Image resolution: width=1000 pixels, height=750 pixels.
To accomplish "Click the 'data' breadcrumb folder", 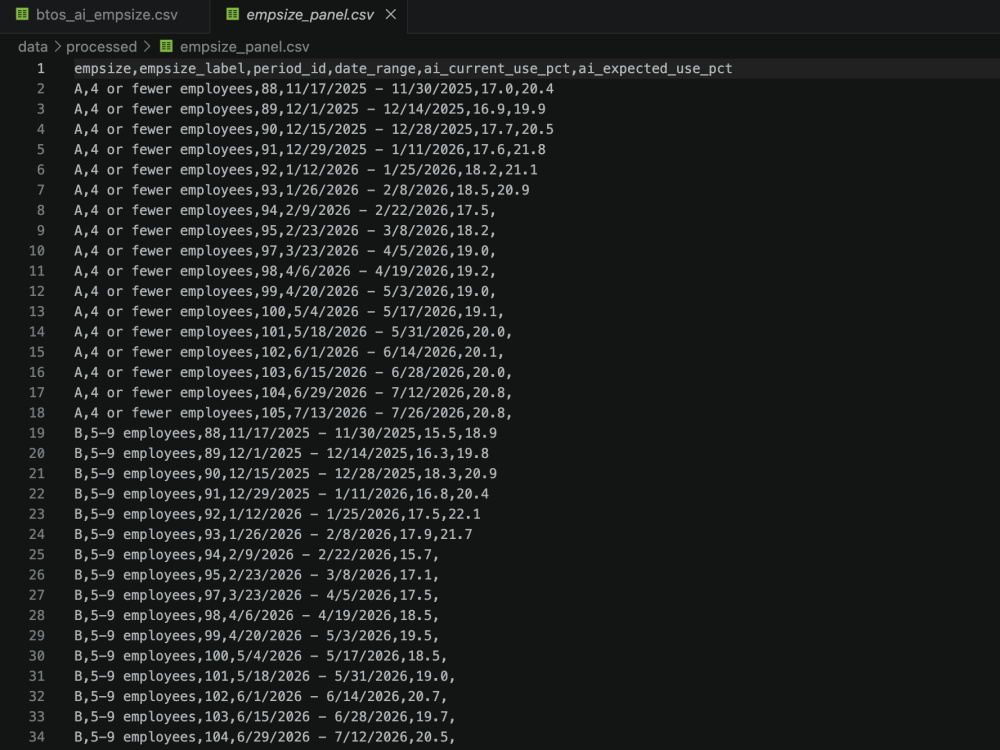I will [x=33, y=47].
